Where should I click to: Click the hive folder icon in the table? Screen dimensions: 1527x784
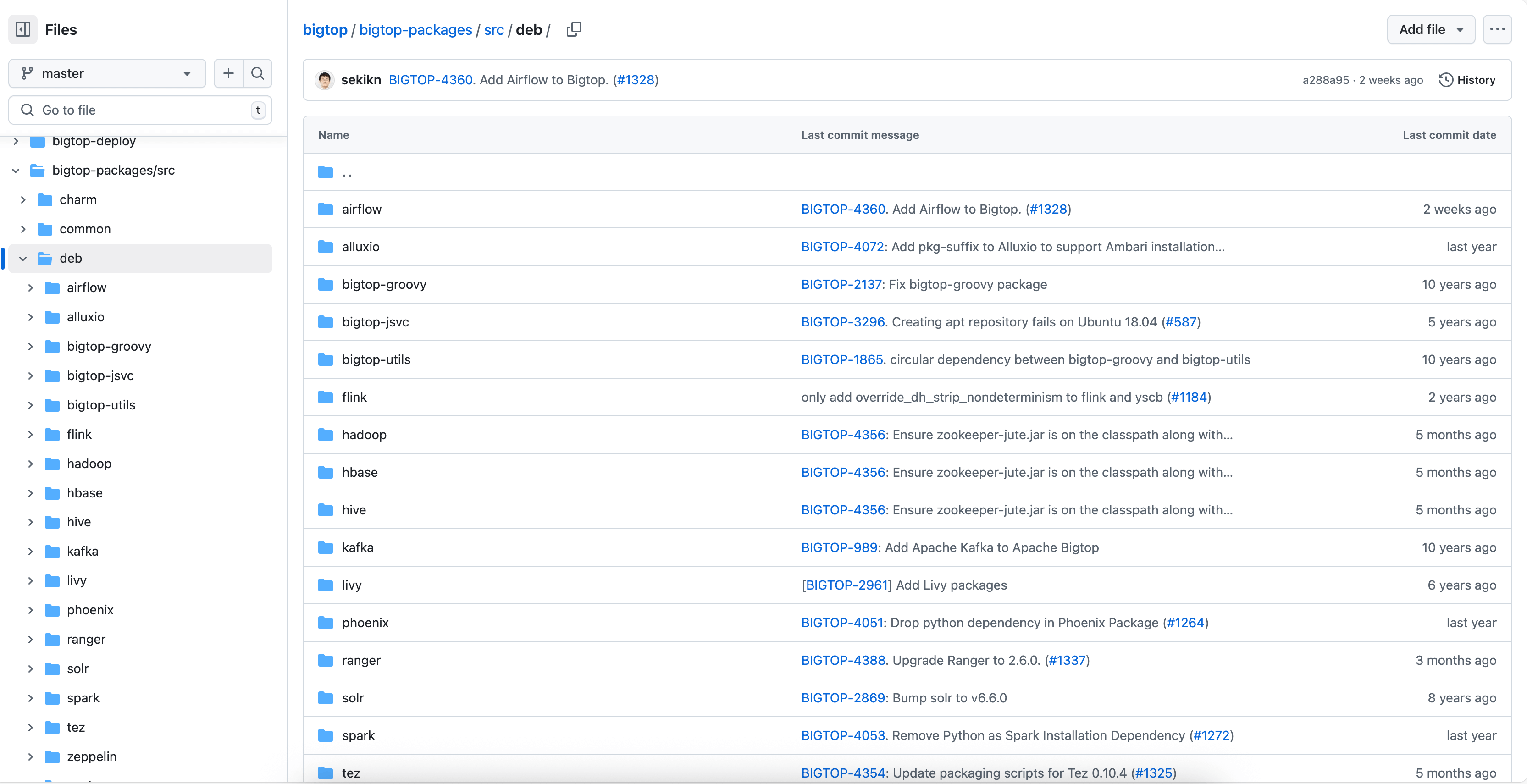(x=326, y=510)
